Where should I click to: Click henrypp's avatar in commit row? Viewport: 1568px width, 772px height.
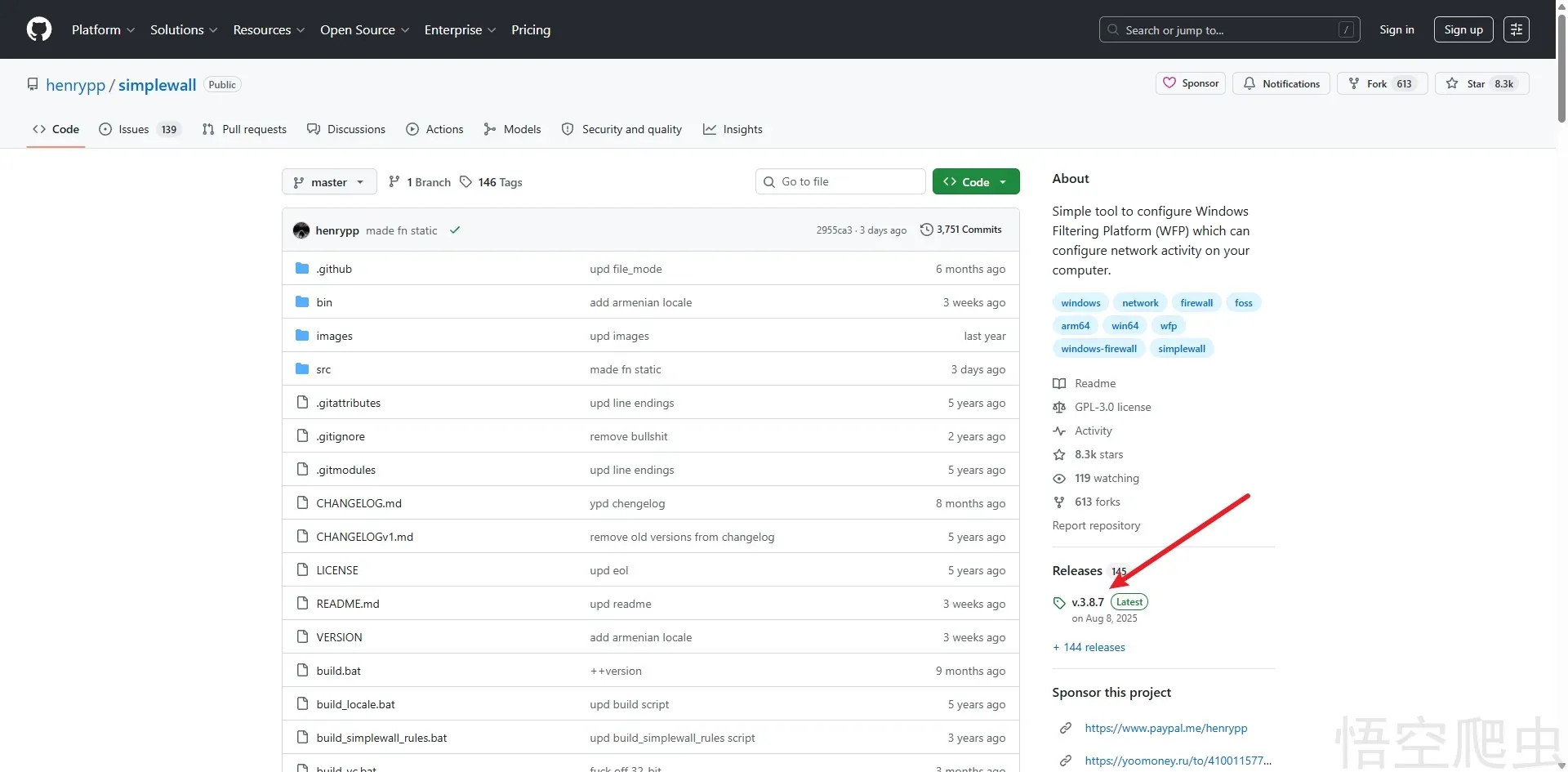301,230
